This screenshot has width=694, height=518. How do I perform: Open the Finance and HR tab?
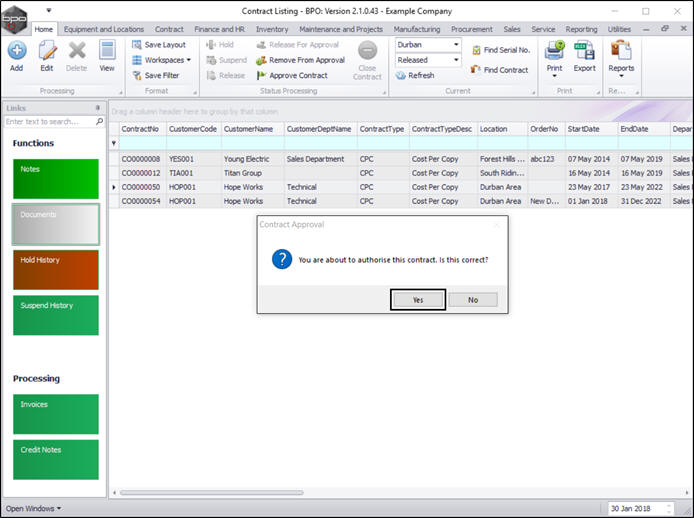click(x=219, y=29)
